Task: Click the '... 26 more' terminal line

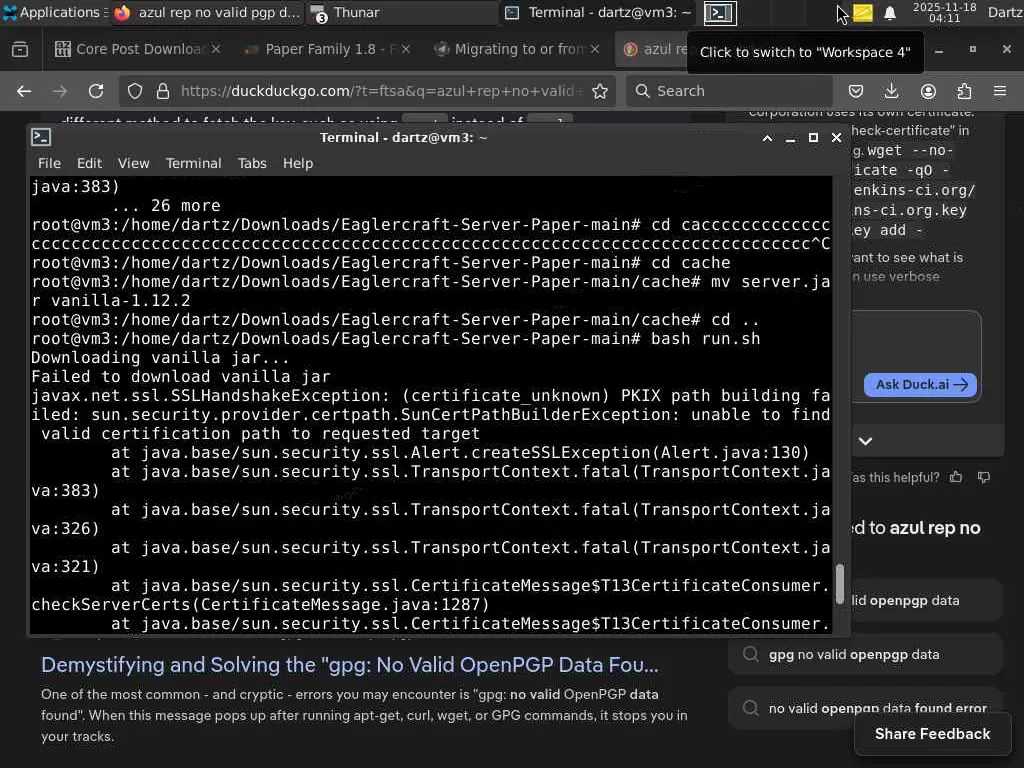Action: point(166,206)
